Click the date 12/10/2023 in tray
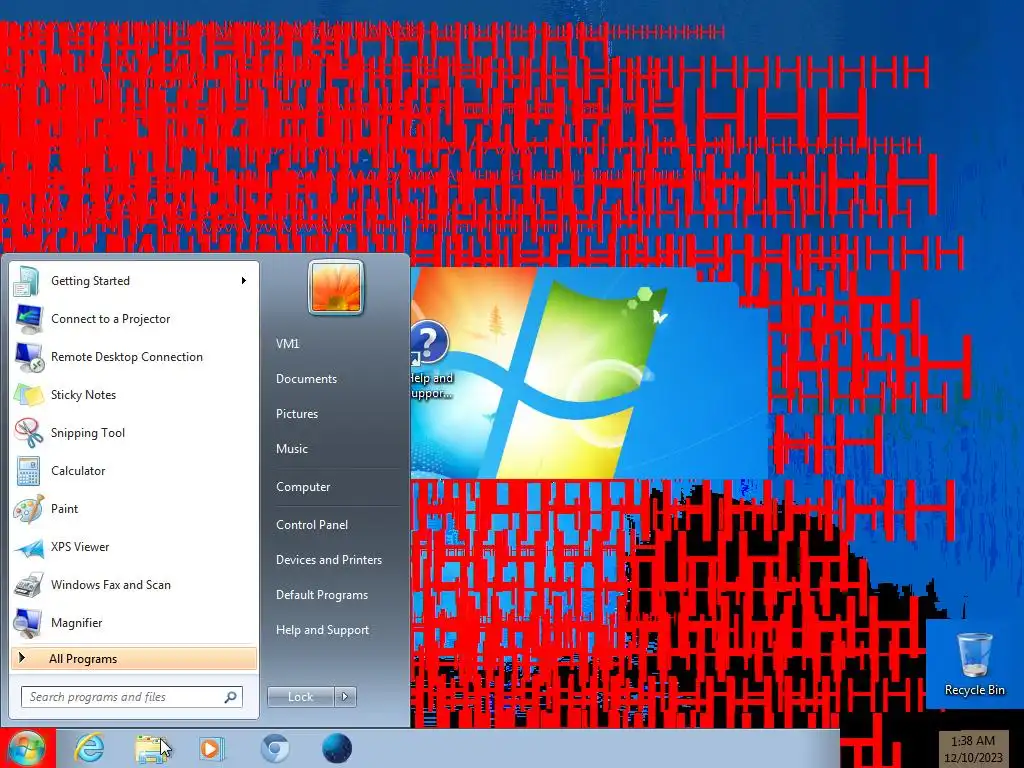The width and height of the screenshot is (1024, 768). point(973,758)
